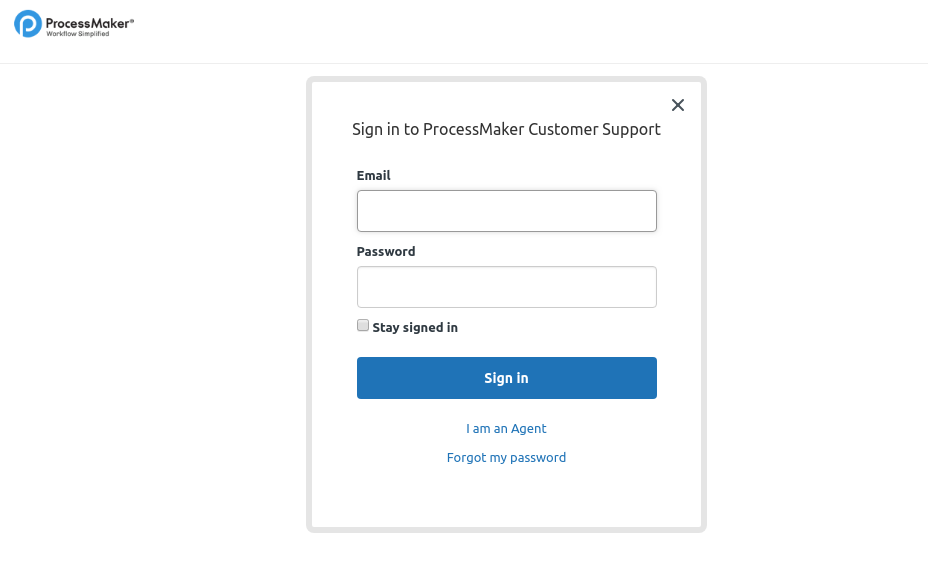The height and width of the screenshot is (584, 928).
Task: Close the sign-in dialog with the X
Action: (x=678, y=105)
